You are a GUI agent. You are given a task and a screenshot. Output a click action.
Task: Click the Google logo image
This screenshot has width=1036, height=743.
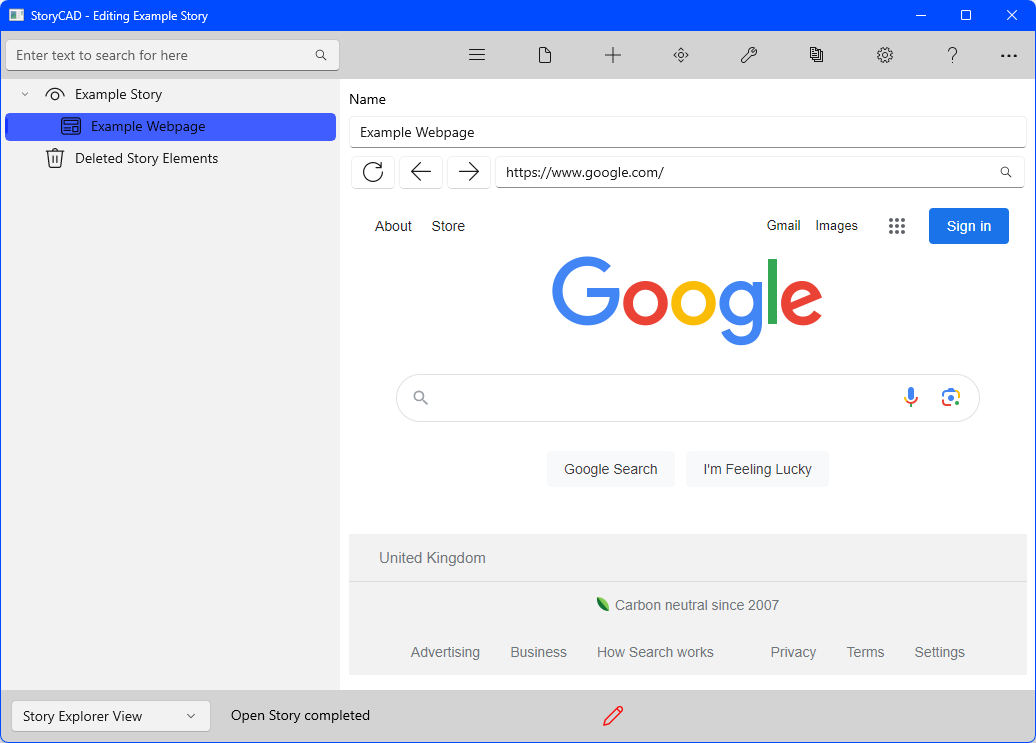(687, 301)
